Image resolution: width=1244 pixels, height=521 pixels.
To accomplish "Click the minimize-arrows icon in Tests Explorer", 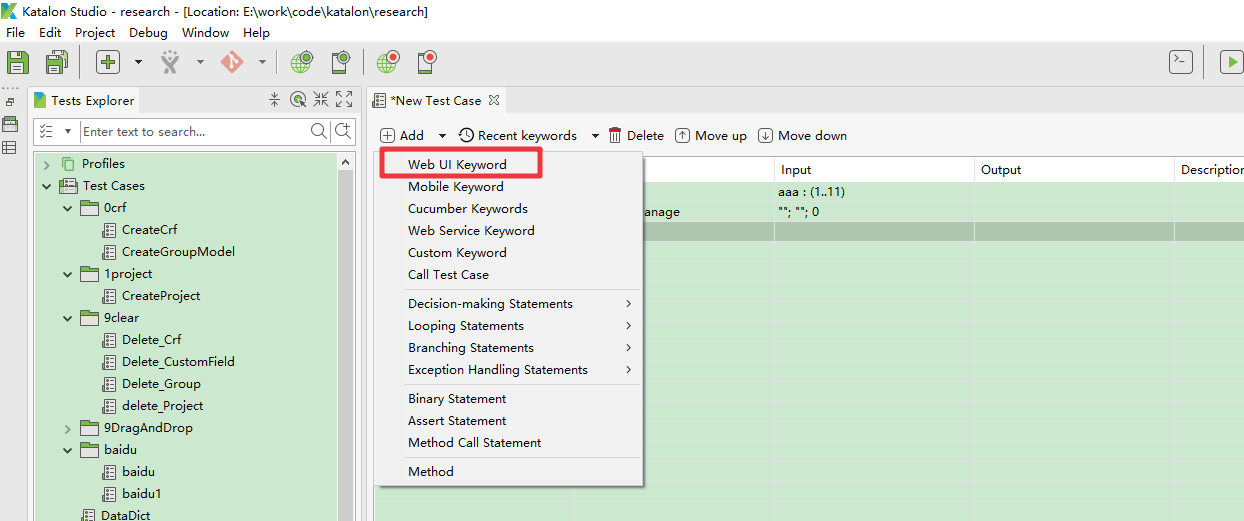I will coord(321,99).
